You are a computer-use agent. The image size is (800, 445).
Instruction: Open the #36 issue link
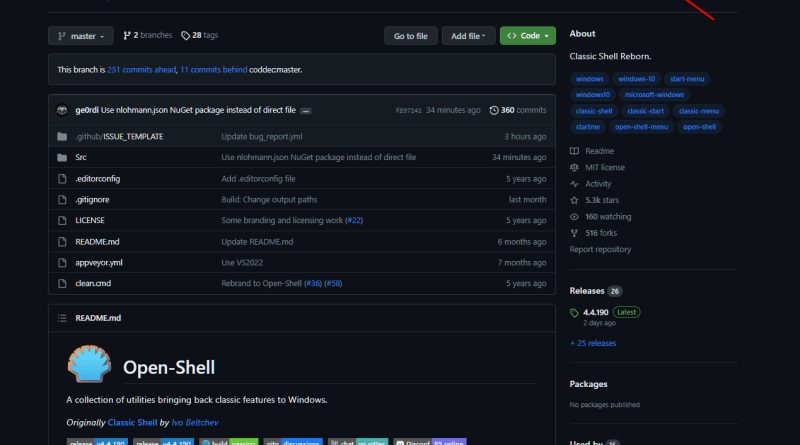coord(313,283)
